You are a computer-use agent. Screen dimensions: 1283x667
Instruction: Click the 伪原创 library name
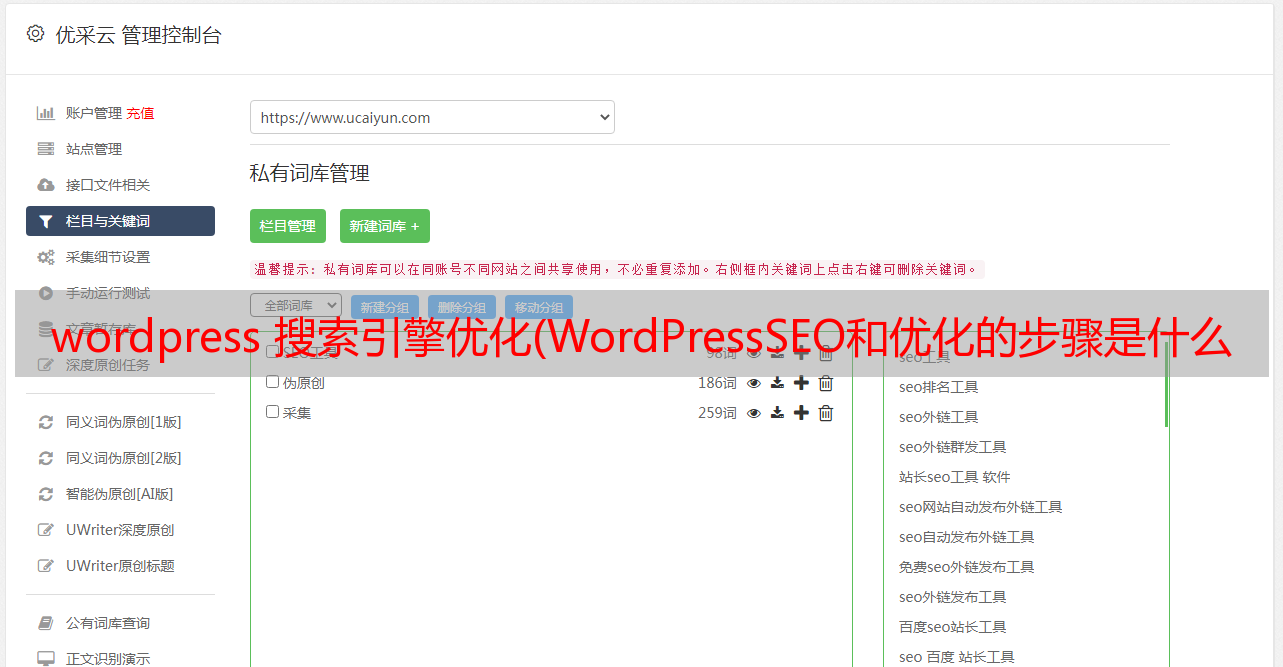pos(303,383)
